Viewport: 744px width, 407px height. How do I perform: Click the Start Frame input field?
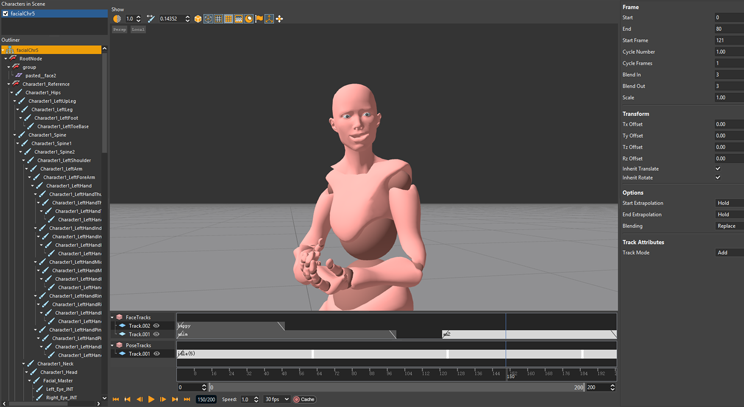(x=728, y=40)
